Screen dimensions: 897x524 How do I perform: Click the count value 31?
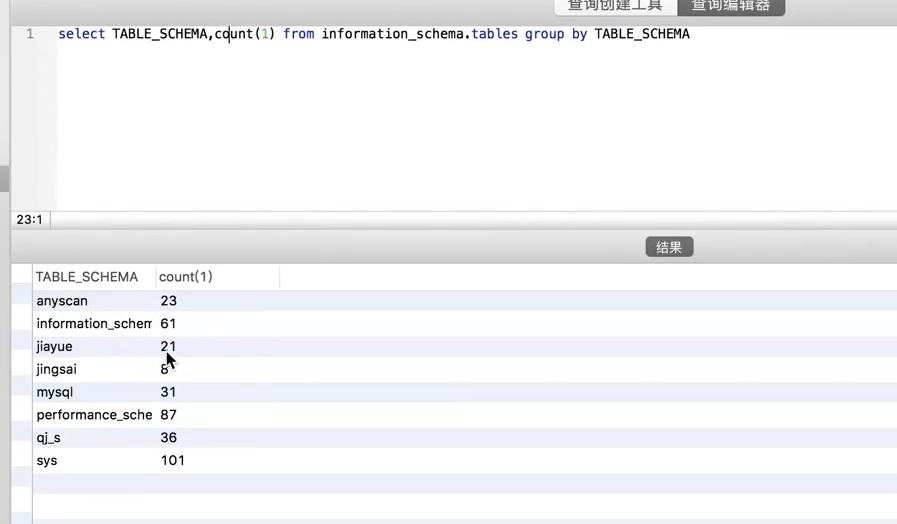coord(168,392)
